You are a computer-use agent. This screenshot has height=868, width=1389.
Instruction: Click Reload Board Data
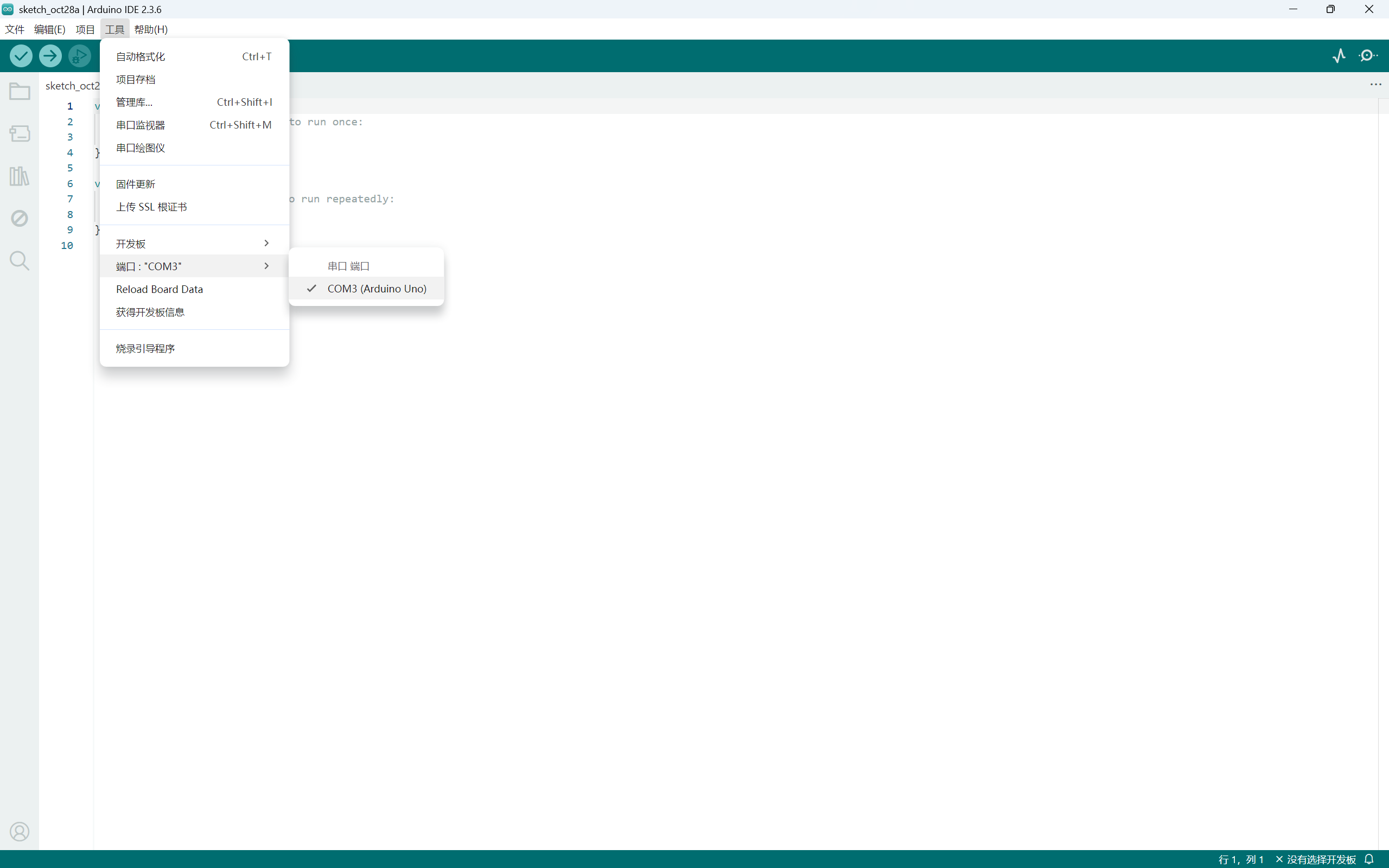click(160, 289)
